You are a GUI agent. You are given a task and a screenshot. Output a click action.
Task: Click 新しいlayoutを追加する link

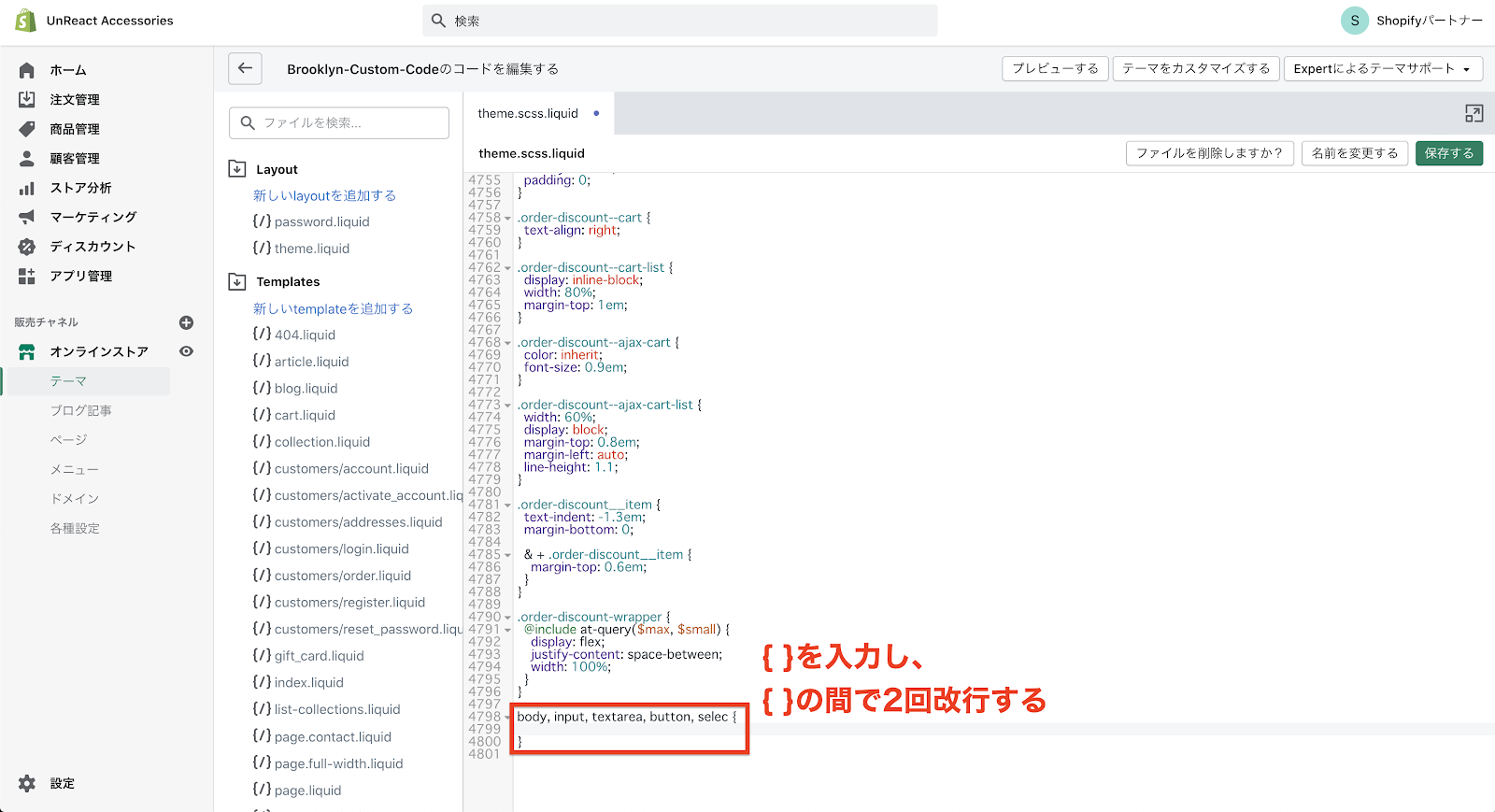coord(324,195)
